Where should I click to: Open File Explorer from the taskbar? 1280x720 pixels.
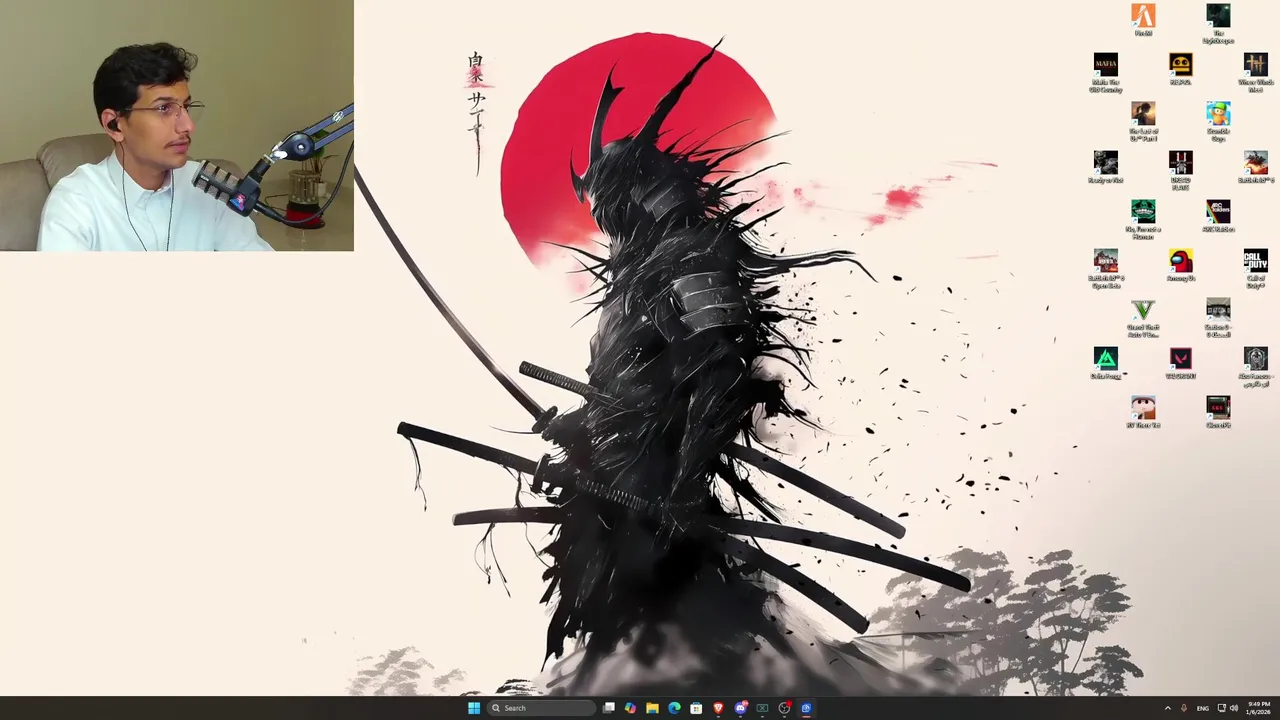pyautogui.click(x=652, y=708)
